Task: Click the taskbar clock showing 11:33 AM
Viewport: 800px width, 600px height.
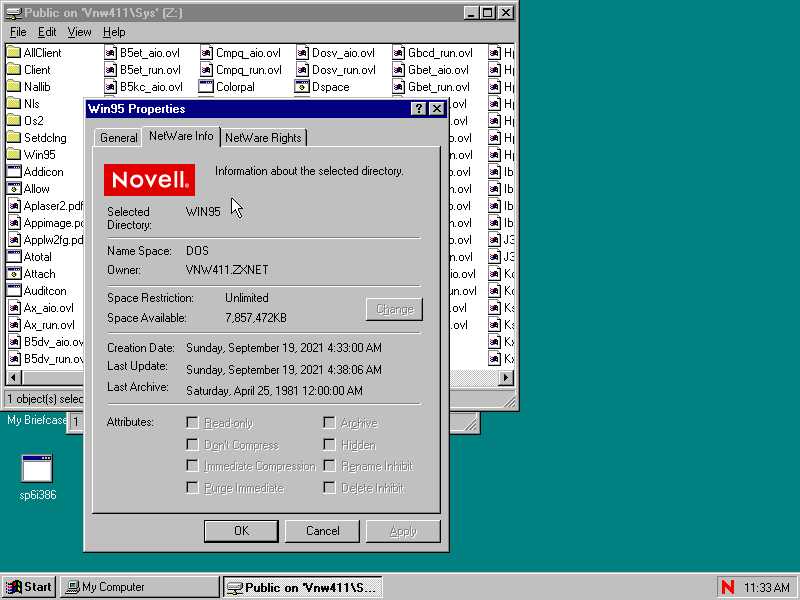Action: pyautogui.click(x=766, y=588)
